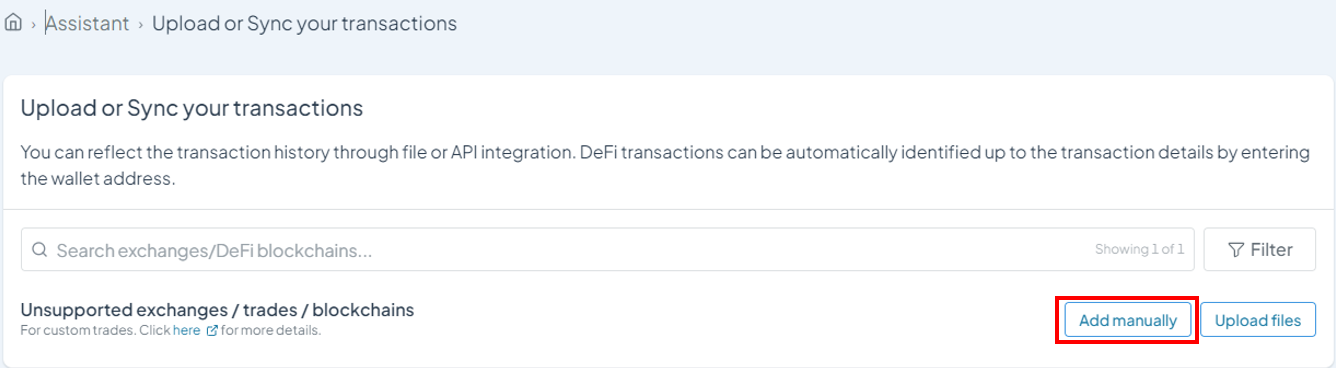Click the description paragraph about DeFi transactions
Image resolution: width=1336 pixels, height=368 pixels.
pos(664,167)
